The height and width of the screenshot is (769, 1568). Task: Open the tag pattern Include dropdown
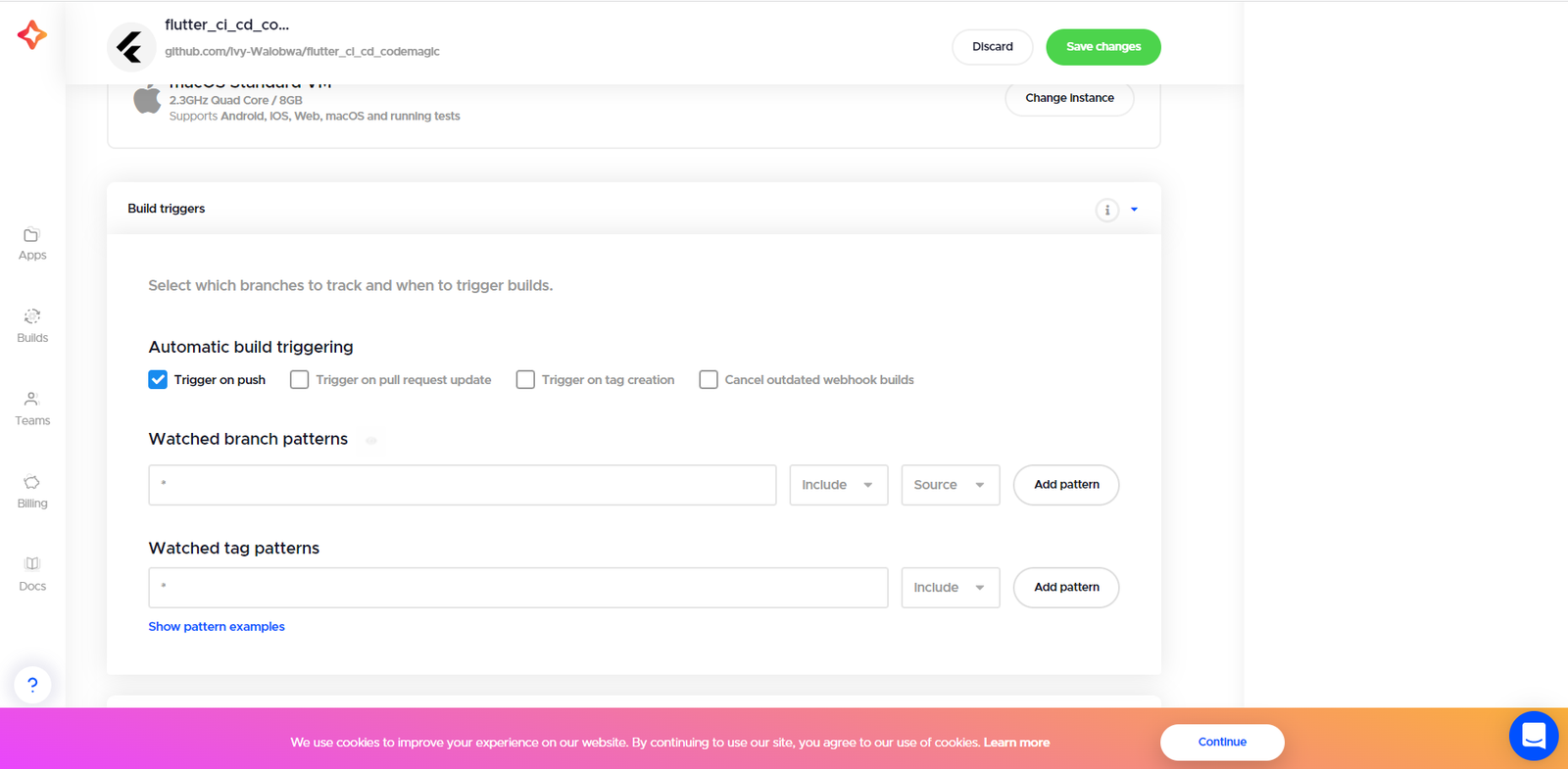pos(950,588)
